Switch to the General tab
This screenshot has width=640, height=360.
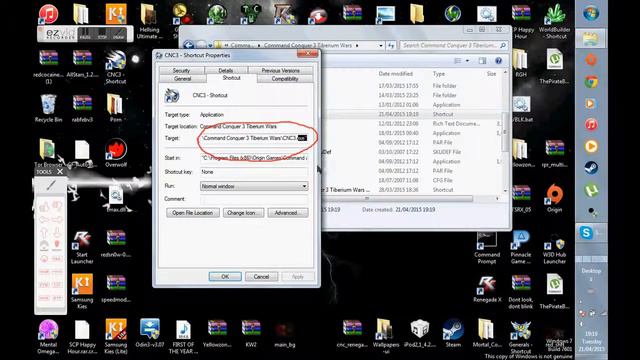[182, 79]
